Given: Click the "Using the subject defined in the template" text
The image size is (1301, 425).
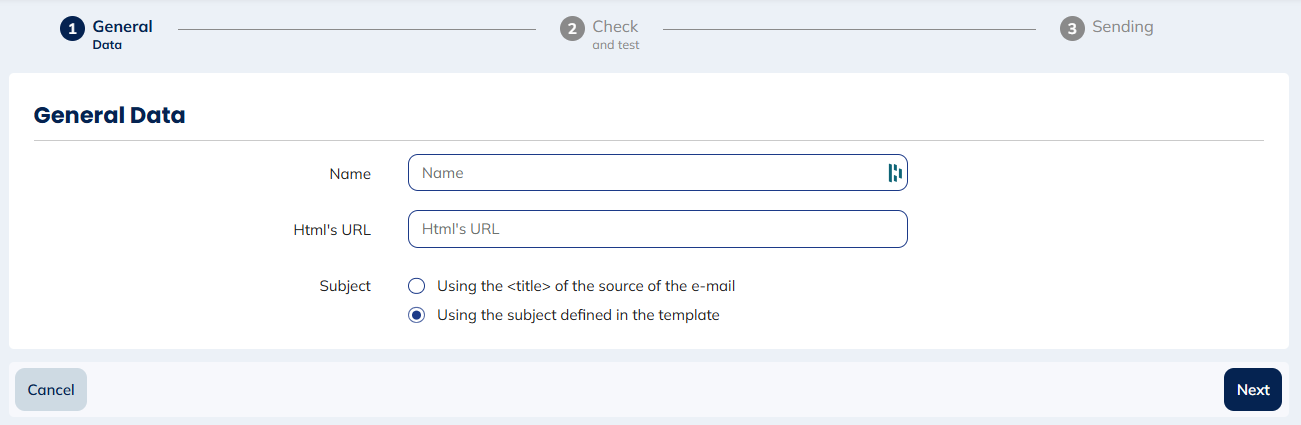Looking at the screenshot, I should (578, 315).
